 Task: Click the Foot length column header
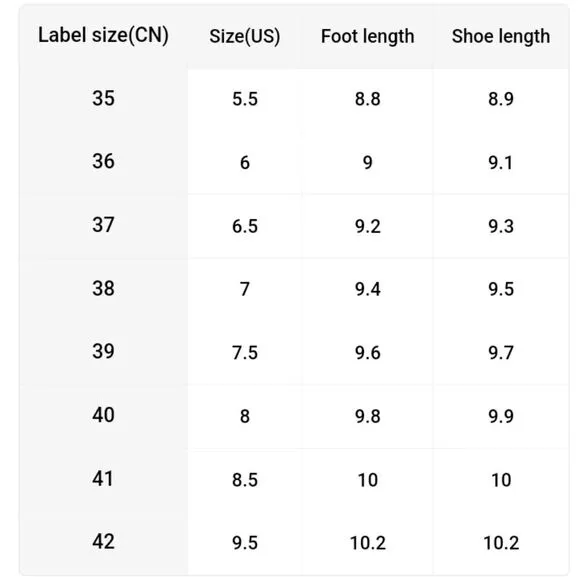click(367, 36)
